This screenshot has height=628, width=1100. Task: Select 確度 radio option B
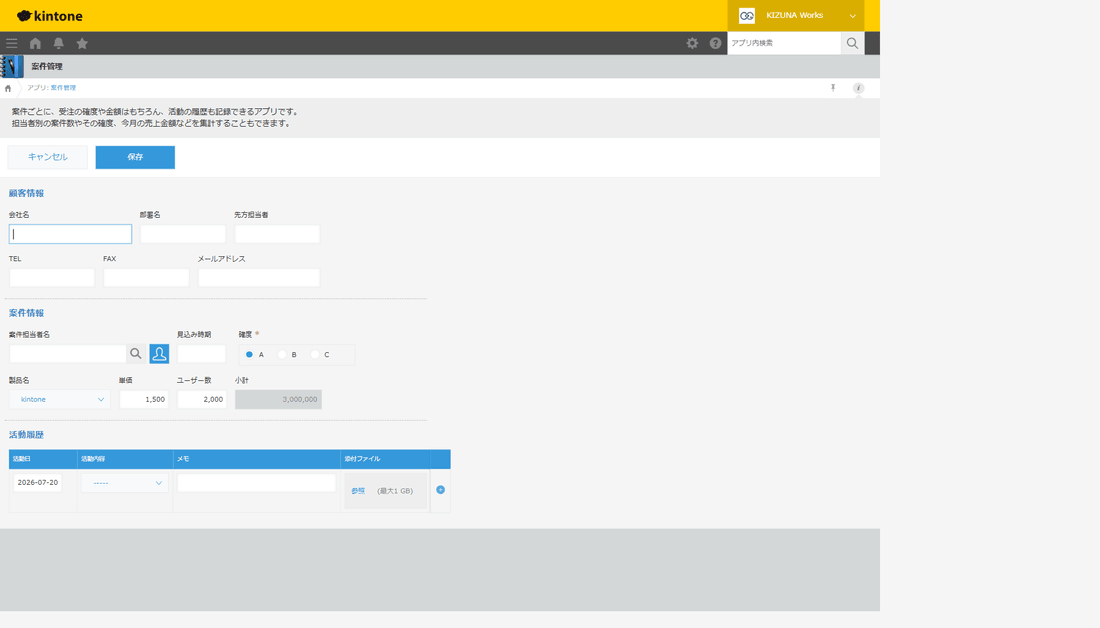pos(282,354)
